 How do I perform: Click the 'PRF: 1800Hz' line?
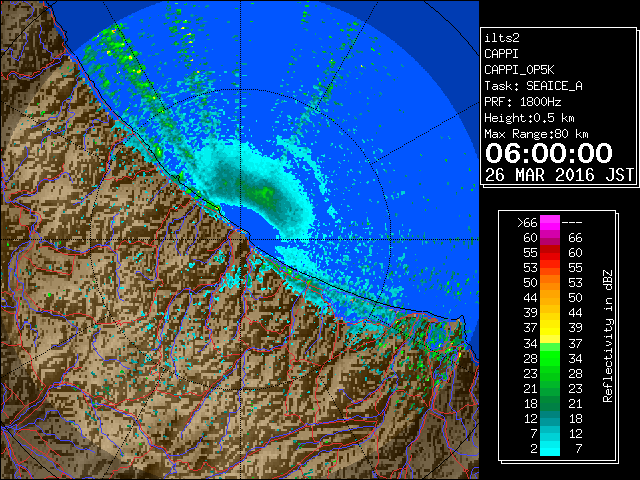[523, 102]
